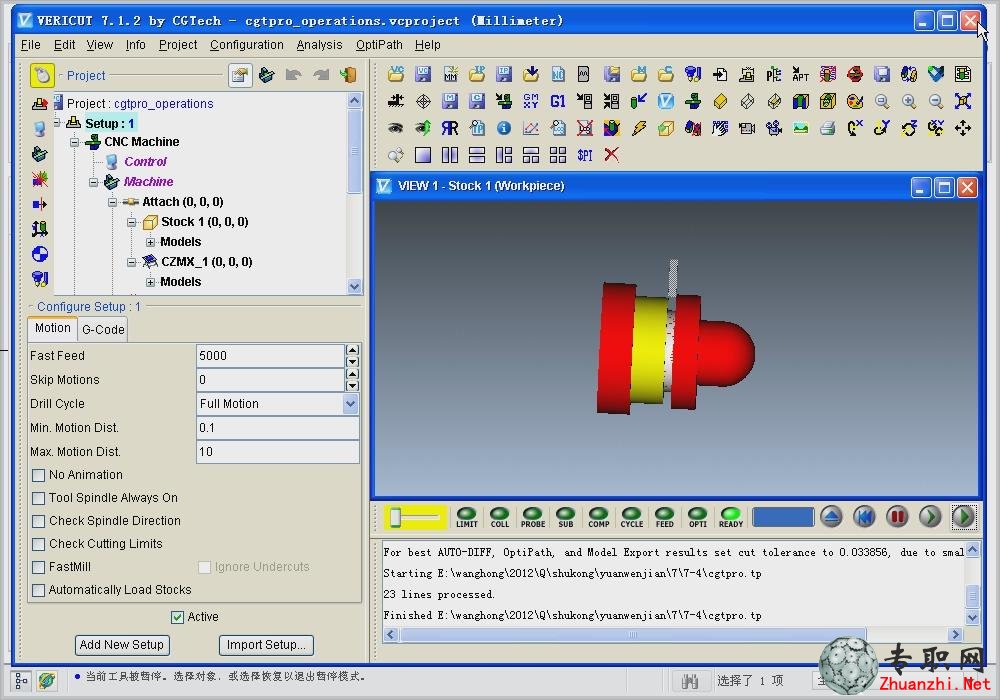Toggle the No Animation checkbox
Viewport: 1000px width, 700px height.
tap(38, 475)
